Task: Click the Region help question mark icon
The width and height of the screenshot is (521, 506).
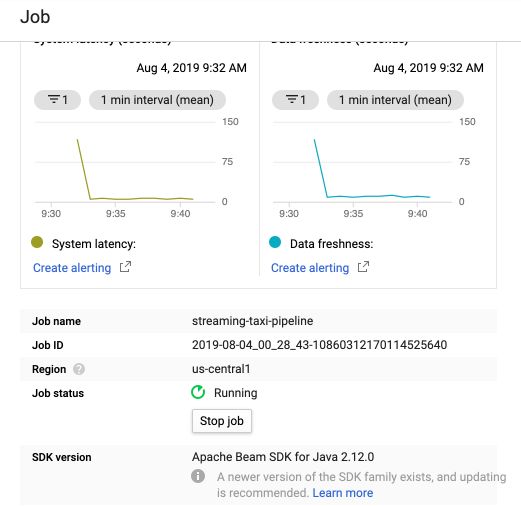Action: [x=79, y=369]
